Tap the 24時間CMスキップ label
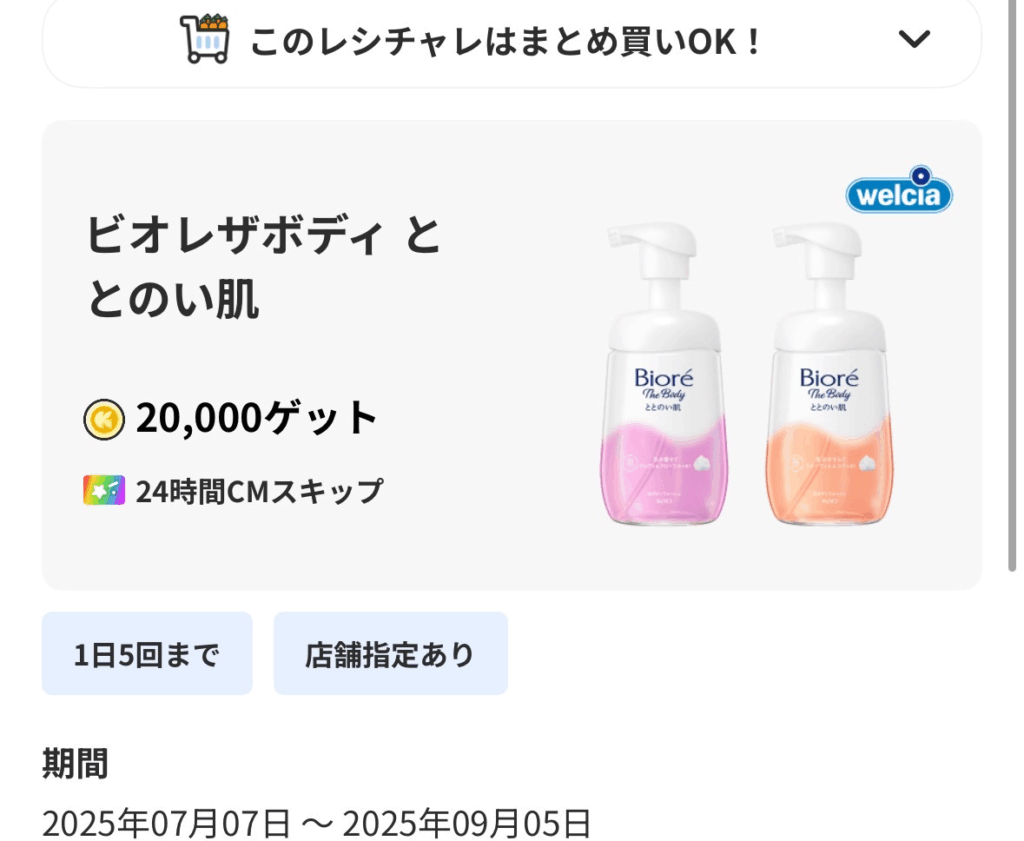This screenshot has height=841, width=1024. coord(259,491)
